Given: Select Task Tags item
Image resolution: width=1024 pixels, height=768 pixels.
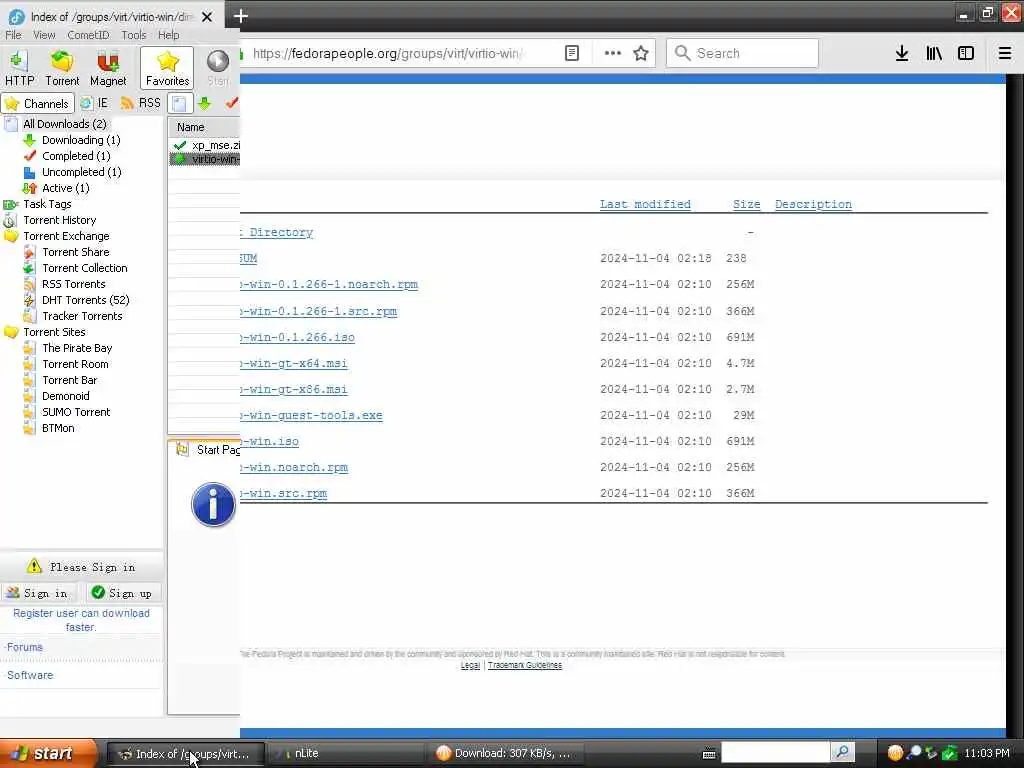Looking at the screenshot, I should click(47, 204).
